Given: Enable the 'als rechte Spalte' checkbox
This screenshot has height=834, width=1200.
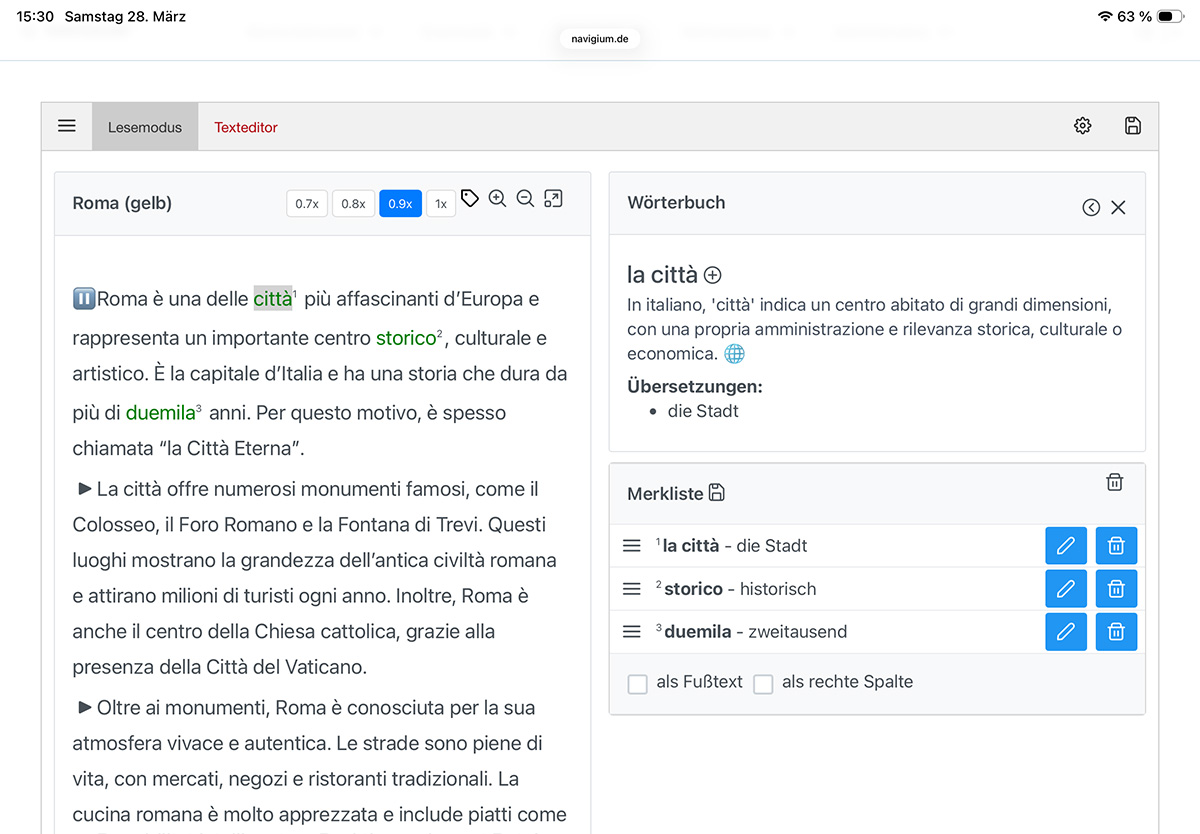Looking at the screenshot, I should click(763, 684).
